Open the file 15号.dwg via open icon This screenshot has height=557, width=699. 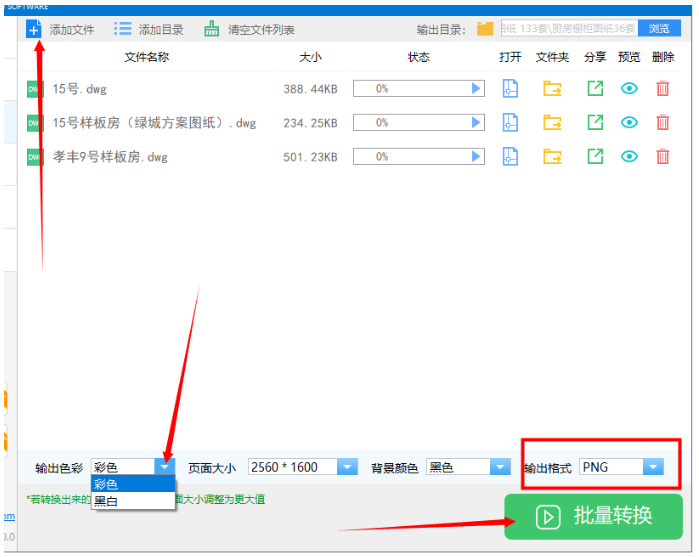pos(510,89)
